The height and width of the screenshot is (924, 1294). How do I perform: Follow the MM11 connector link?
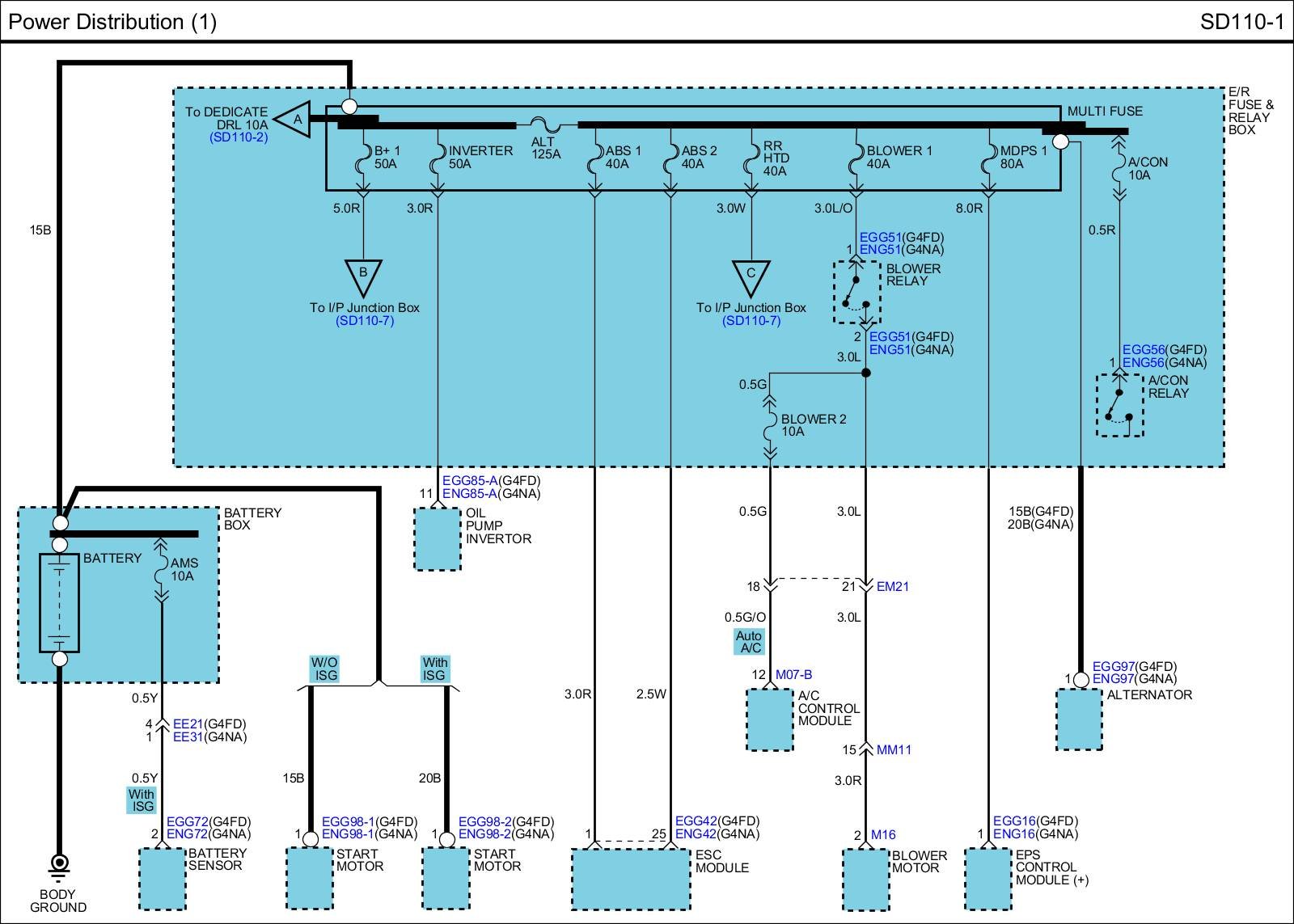point(894,750)
